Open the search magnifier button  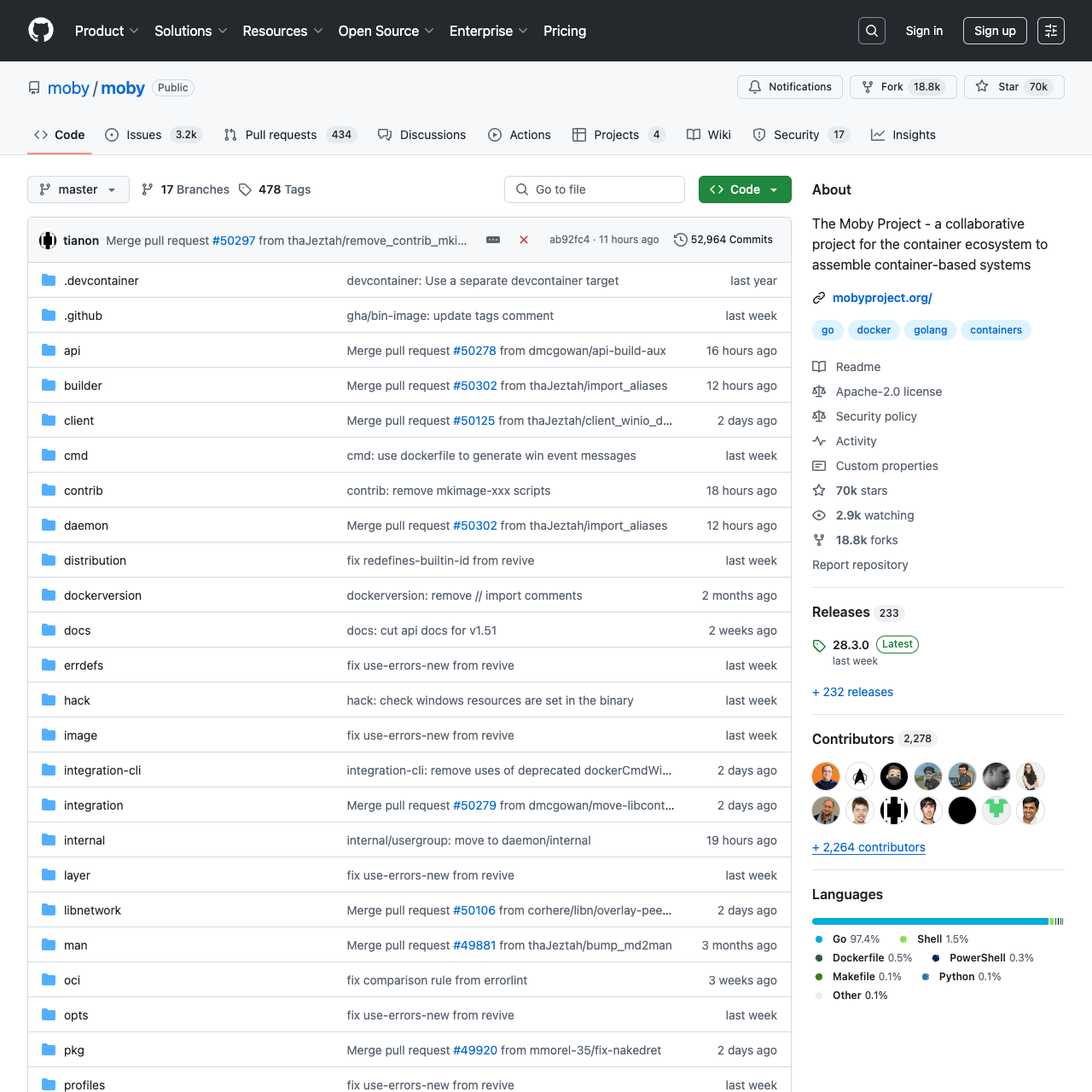pyautogui.click(x=872, y=31)
